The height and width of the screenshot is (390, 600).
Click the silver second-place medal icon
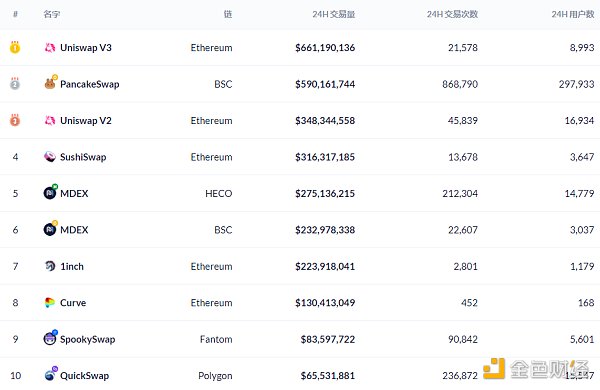click(15, 83)
